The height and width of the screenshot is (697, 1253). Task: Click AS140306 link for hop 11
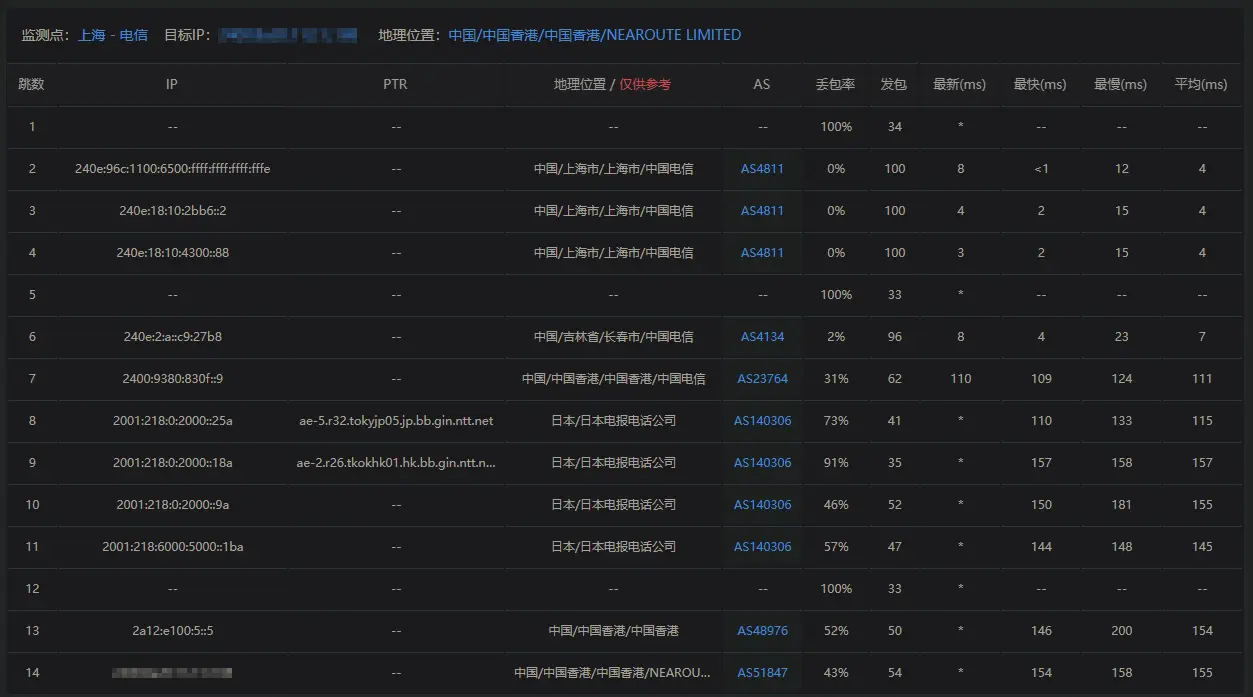(762, 547)
